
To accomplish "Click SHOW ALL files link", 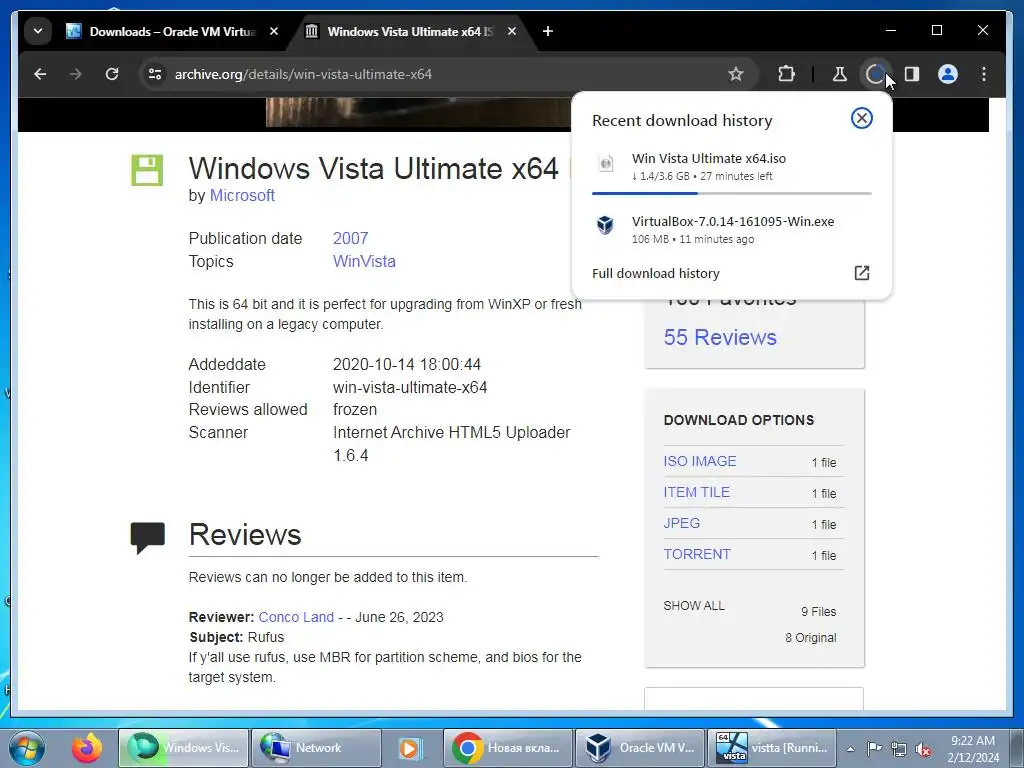I will click(694, 605).
